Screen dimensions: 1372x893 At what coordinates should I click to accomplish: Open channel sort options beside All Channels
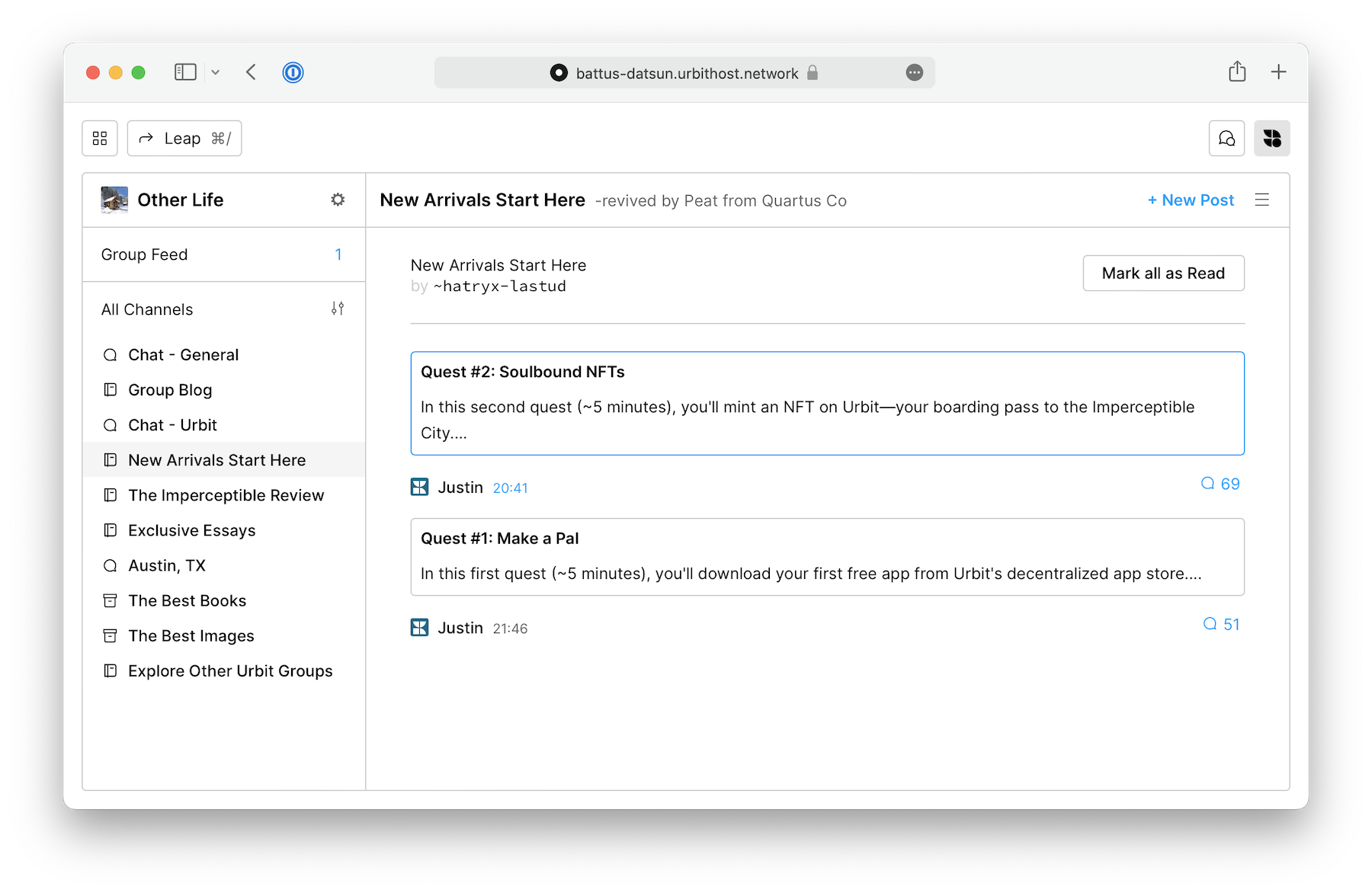(x=338, y=309)
